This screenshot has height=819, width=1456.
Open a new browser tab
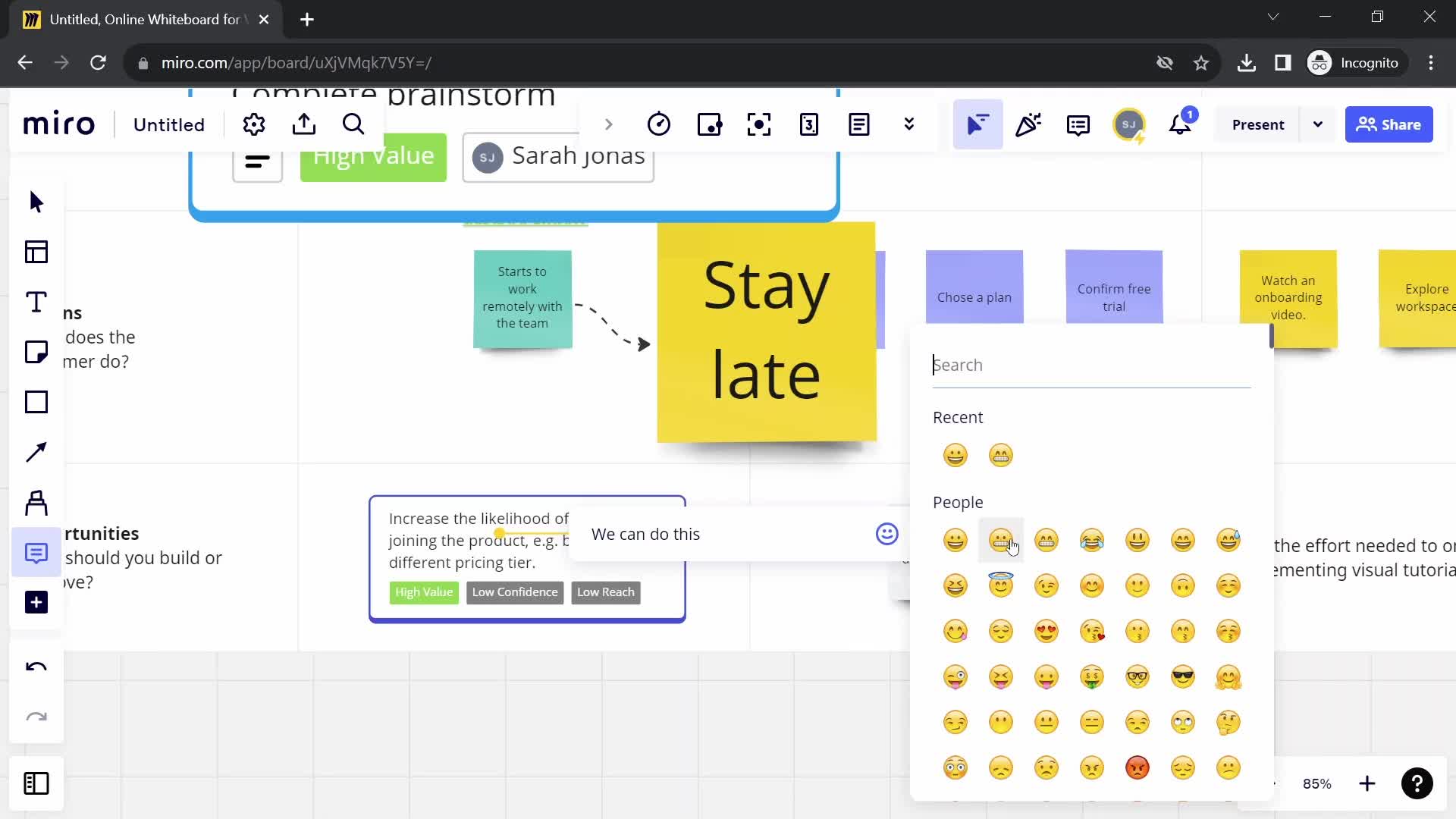[x=307, y=20]
